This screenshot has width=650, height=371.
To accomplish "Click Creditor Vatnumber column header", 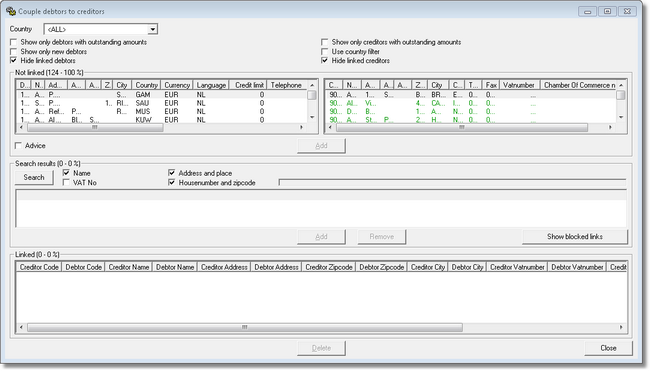I will click(x=517, y=267).
